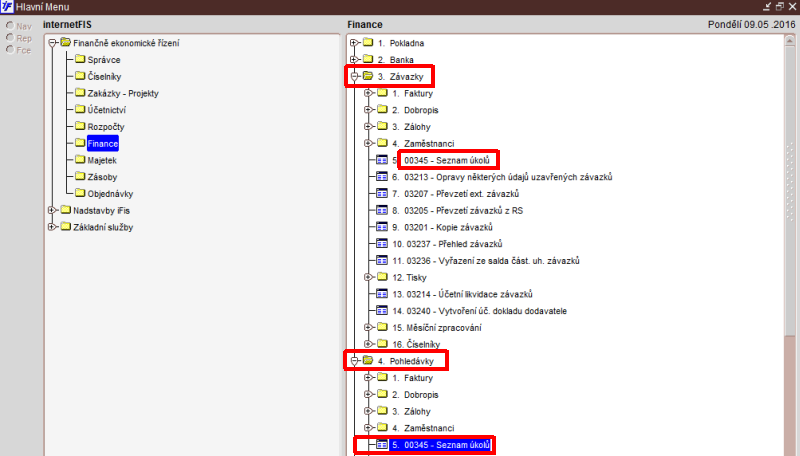Click the Zakázky - Projekty folder icon
The width and height of the screenshot is (800, 456).
pos(80,93)
